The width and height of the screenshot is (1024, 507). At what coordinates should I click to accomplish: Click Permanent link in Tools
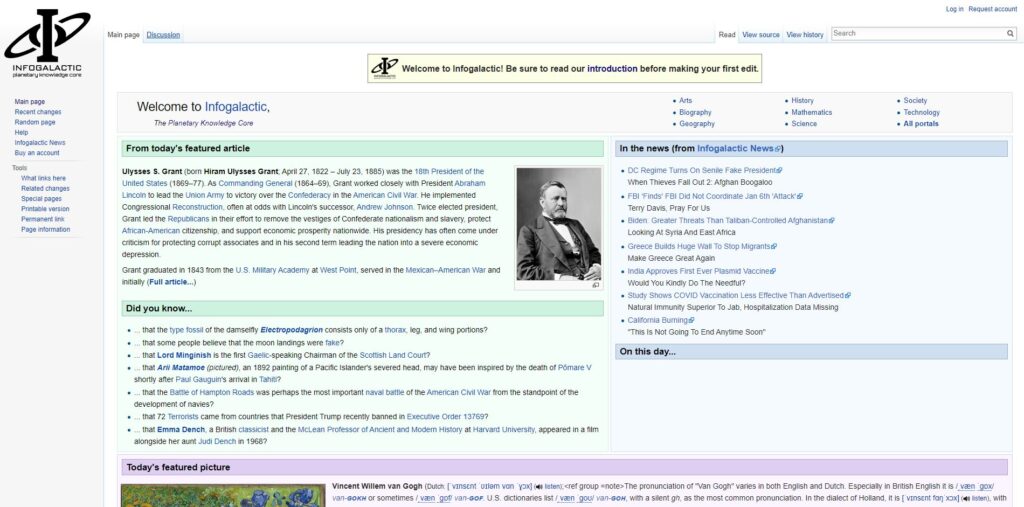(42, 220)
